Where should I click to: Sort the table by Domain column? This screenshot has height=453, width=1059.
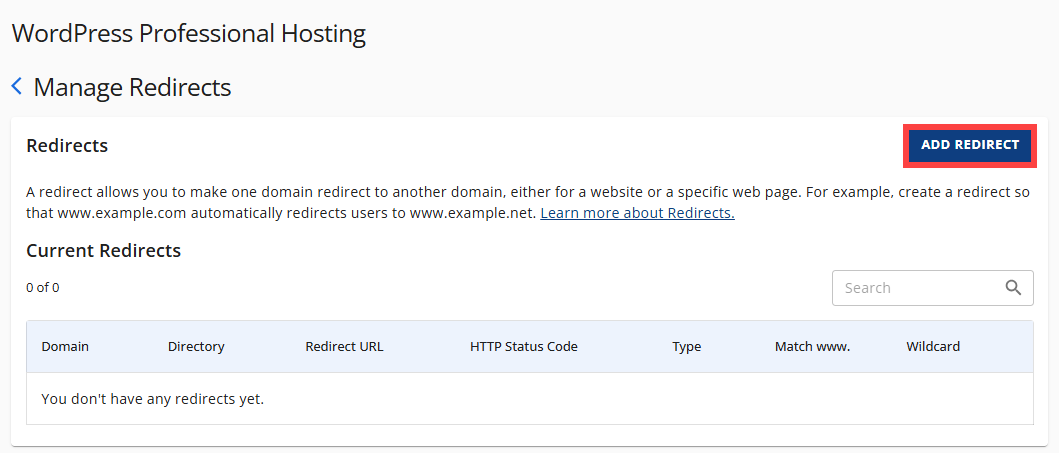(65, 347)
